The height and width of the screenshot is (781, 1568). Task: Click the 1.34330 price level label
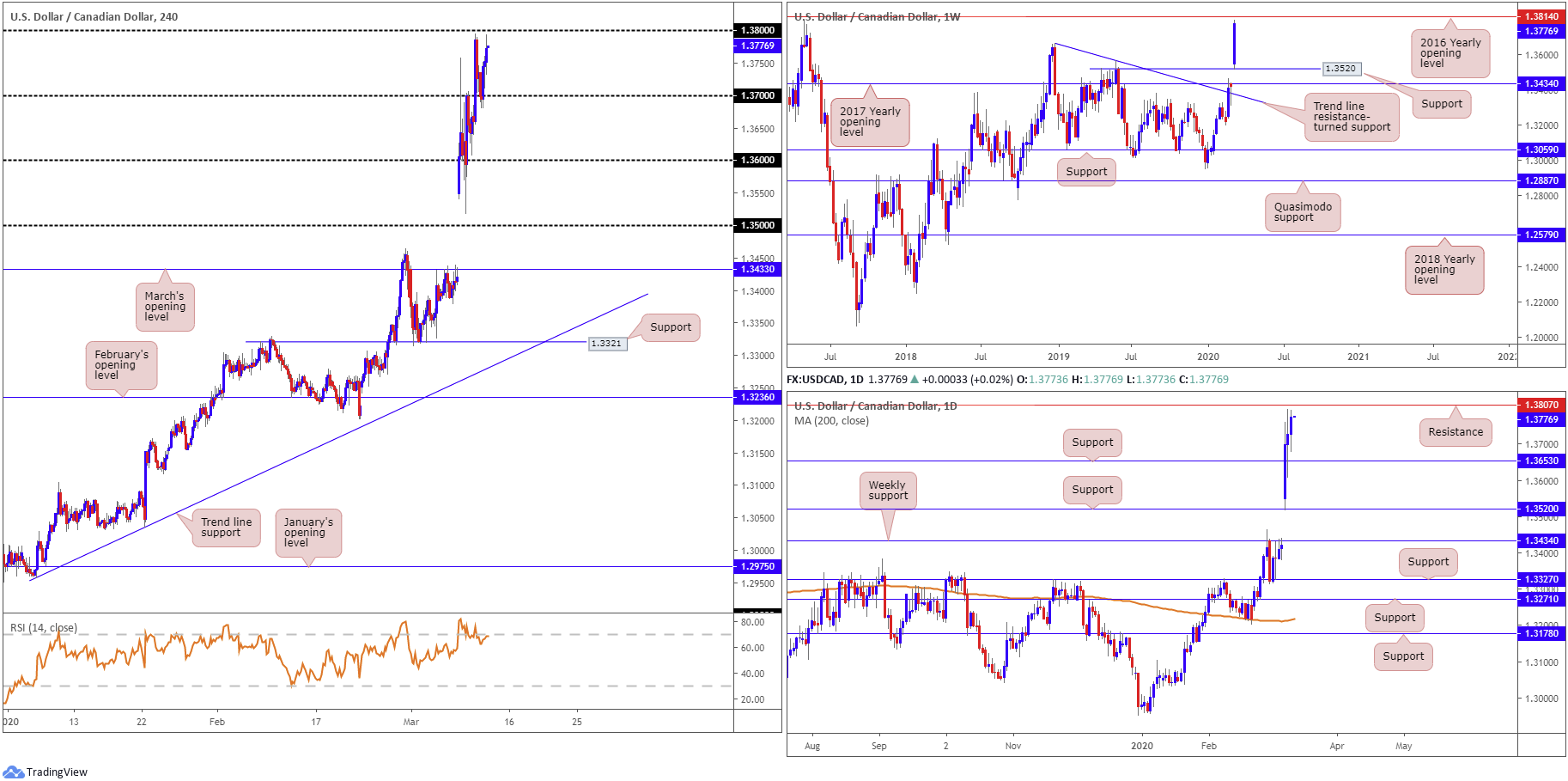[x=757, y=269]
